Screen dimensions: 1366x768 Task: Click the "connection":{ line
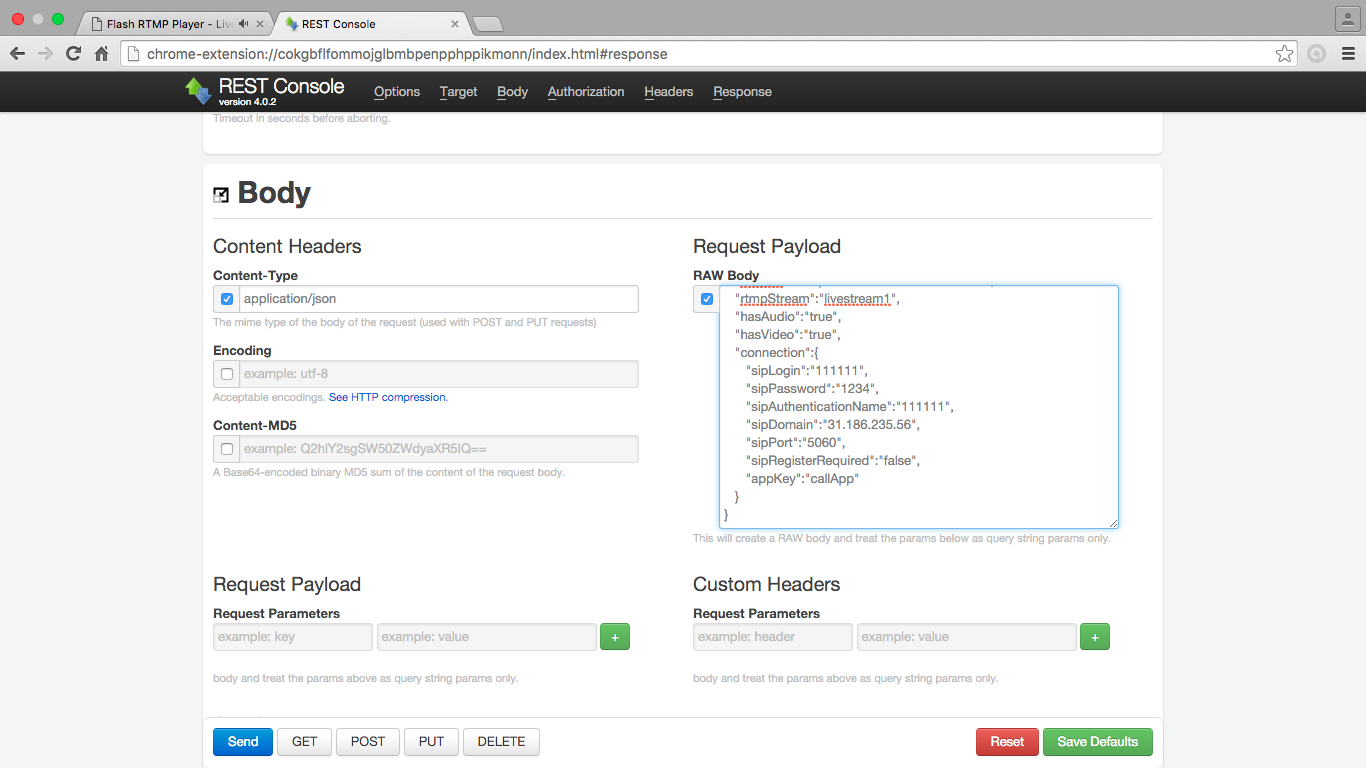tap(777, 353)
